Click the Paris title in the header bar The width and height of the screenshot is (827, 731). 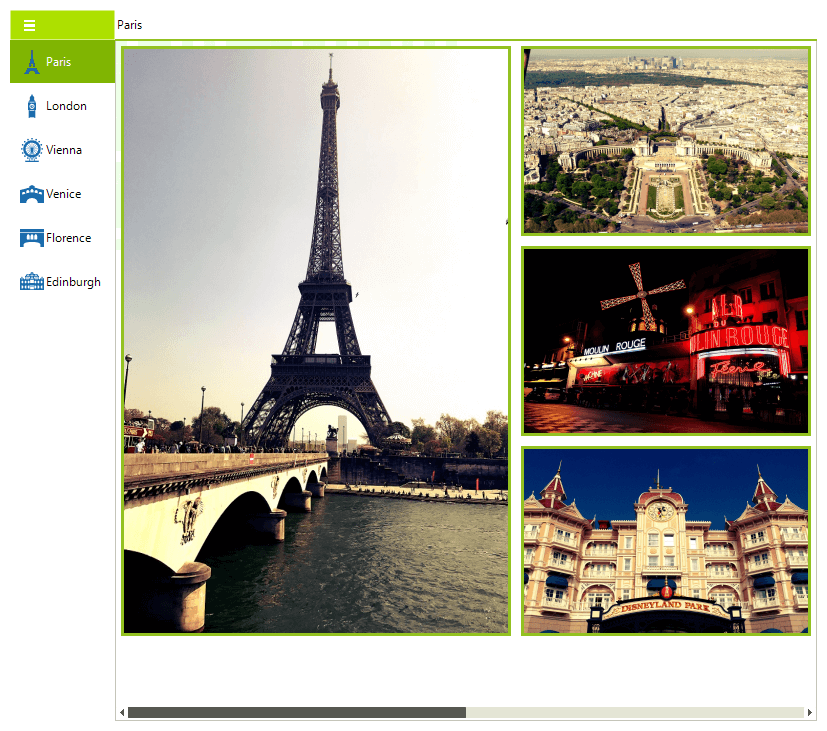tap(129, 25)
